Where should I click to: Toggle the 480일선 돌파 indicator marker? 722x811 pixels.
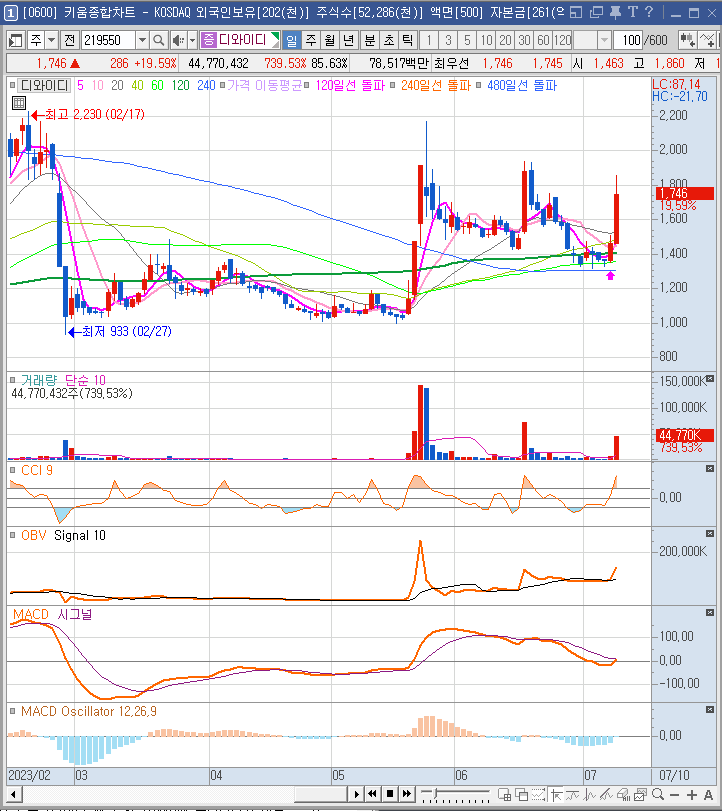coord(478,85)
